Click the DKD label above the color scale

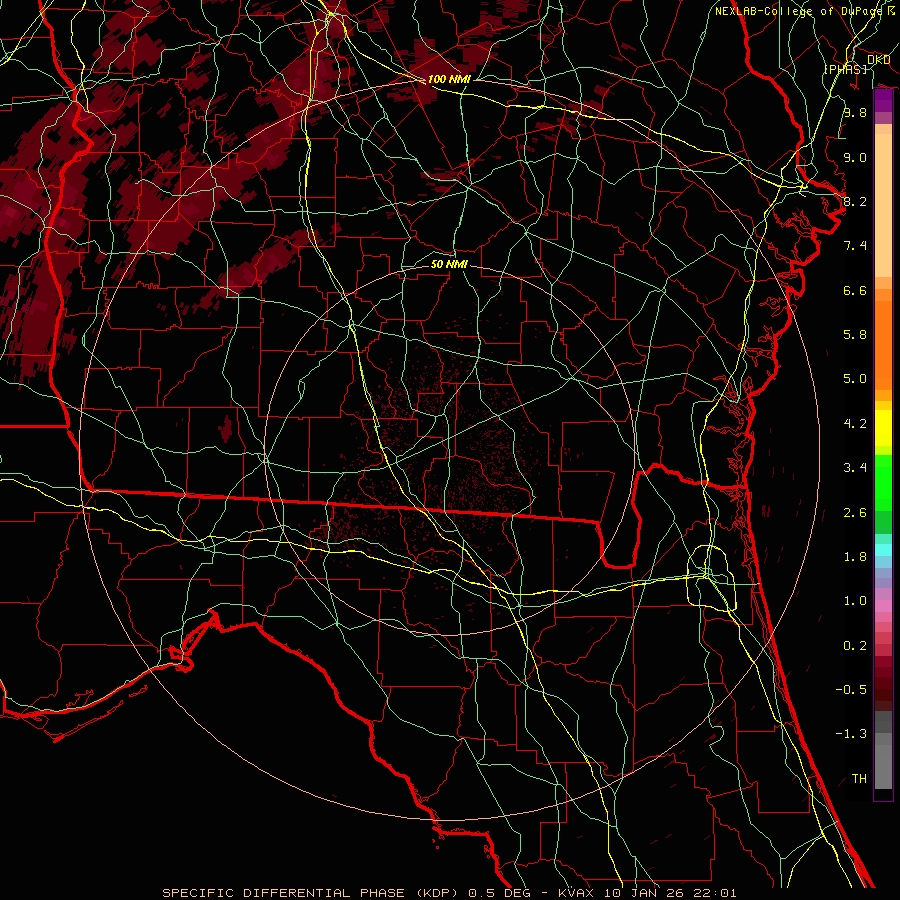(x=878, y=60)
